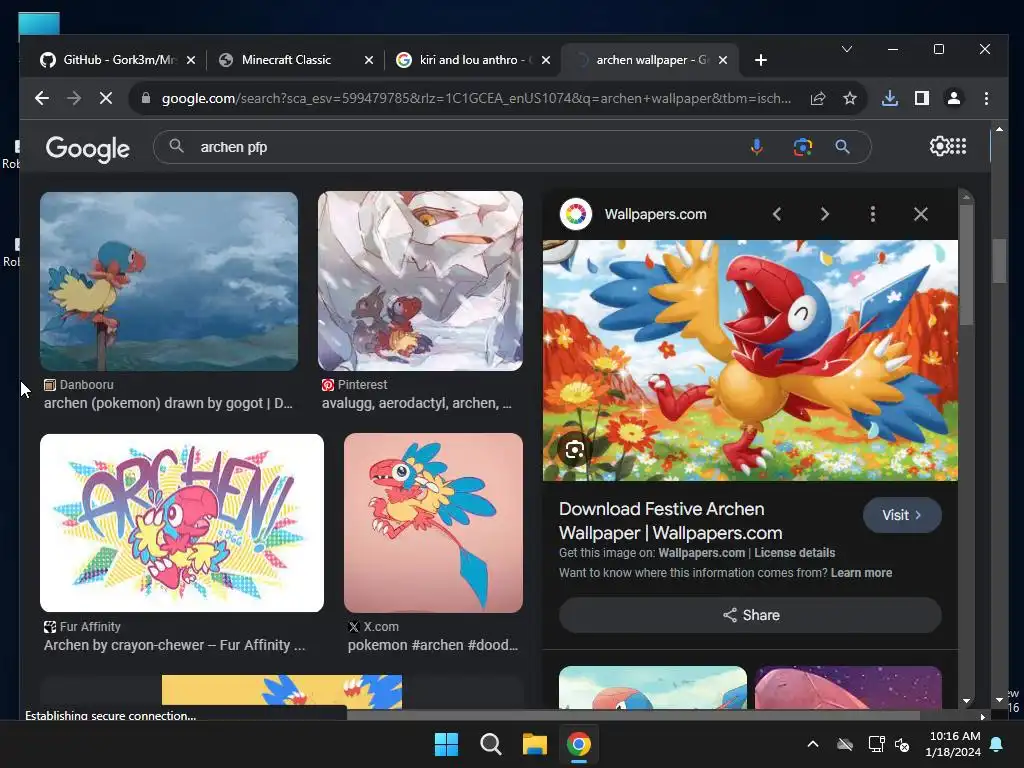
Task: Open the Danbooru archen image thumbnail
Action: click(x=168, y=281)
